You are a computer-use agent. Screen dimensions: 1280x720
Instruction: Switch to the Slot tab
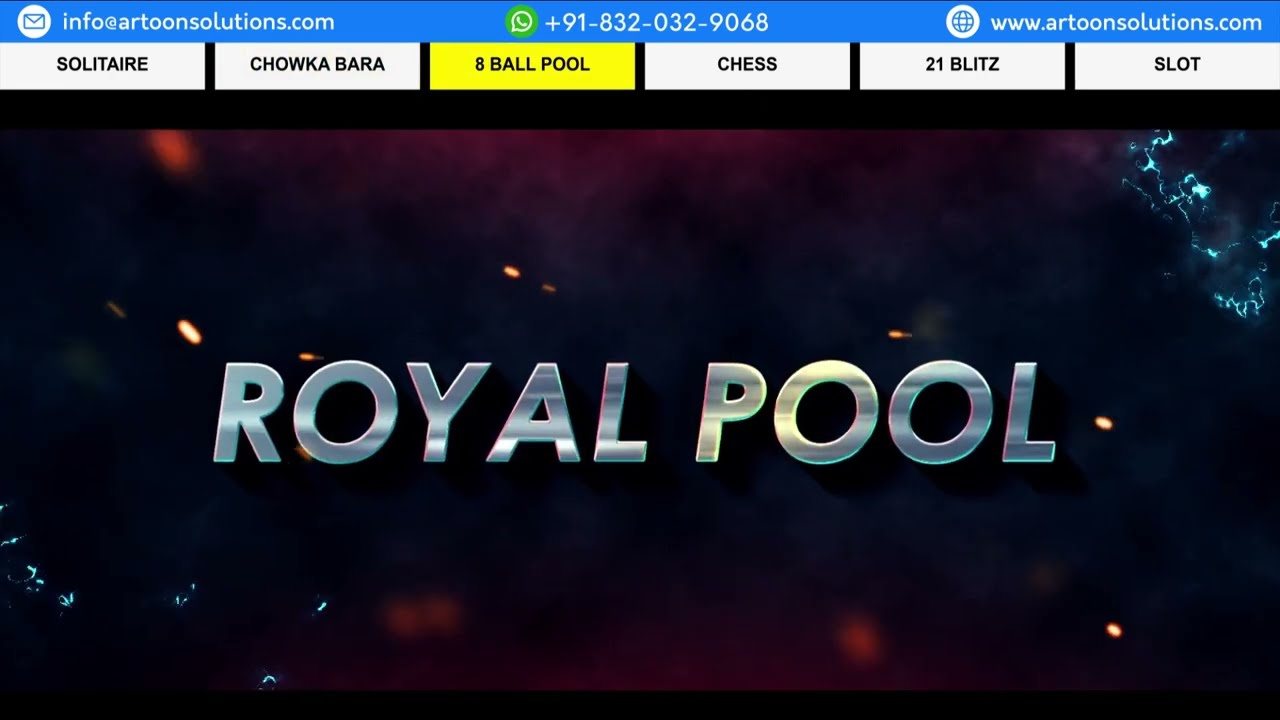[x=1177, y=65]
